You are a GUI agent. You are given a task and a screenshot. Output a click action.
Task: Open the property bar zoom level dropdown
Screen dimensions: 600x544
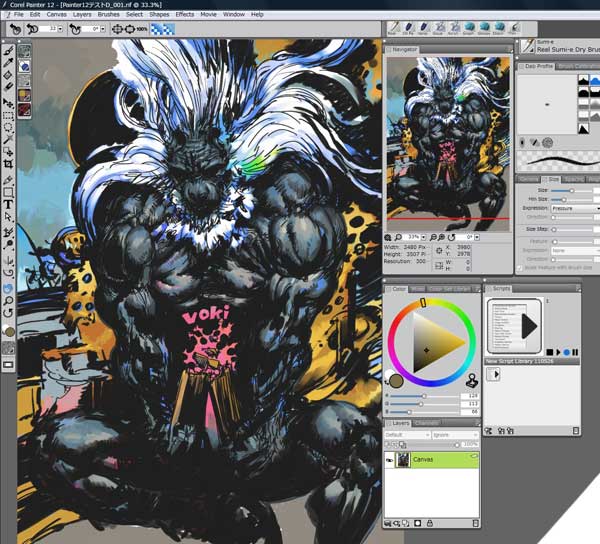(x=60, y=29)
